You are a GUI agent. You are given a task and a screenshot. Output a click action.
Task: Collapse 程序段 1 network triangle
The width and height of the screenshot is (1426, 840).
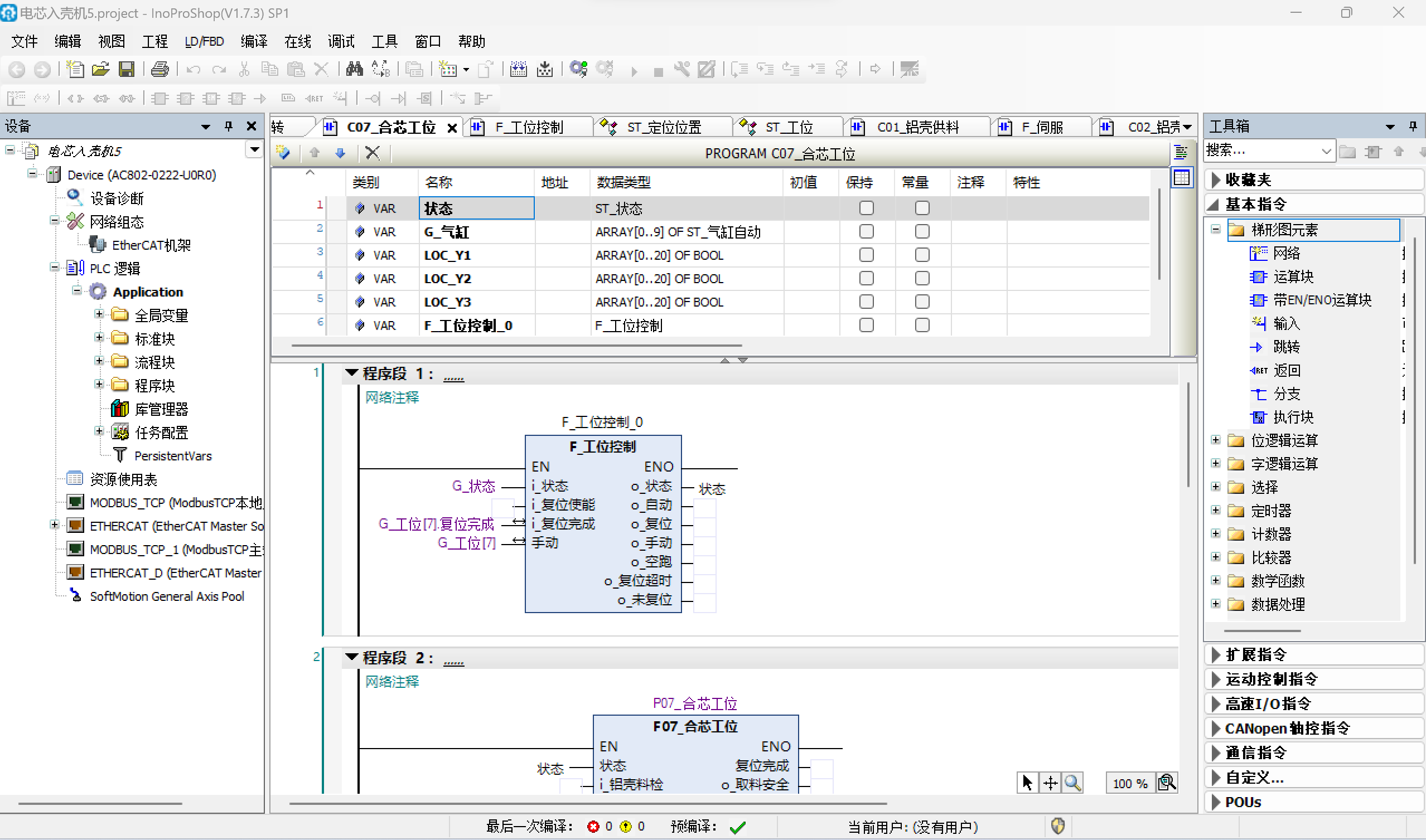(x=352, y=373)
